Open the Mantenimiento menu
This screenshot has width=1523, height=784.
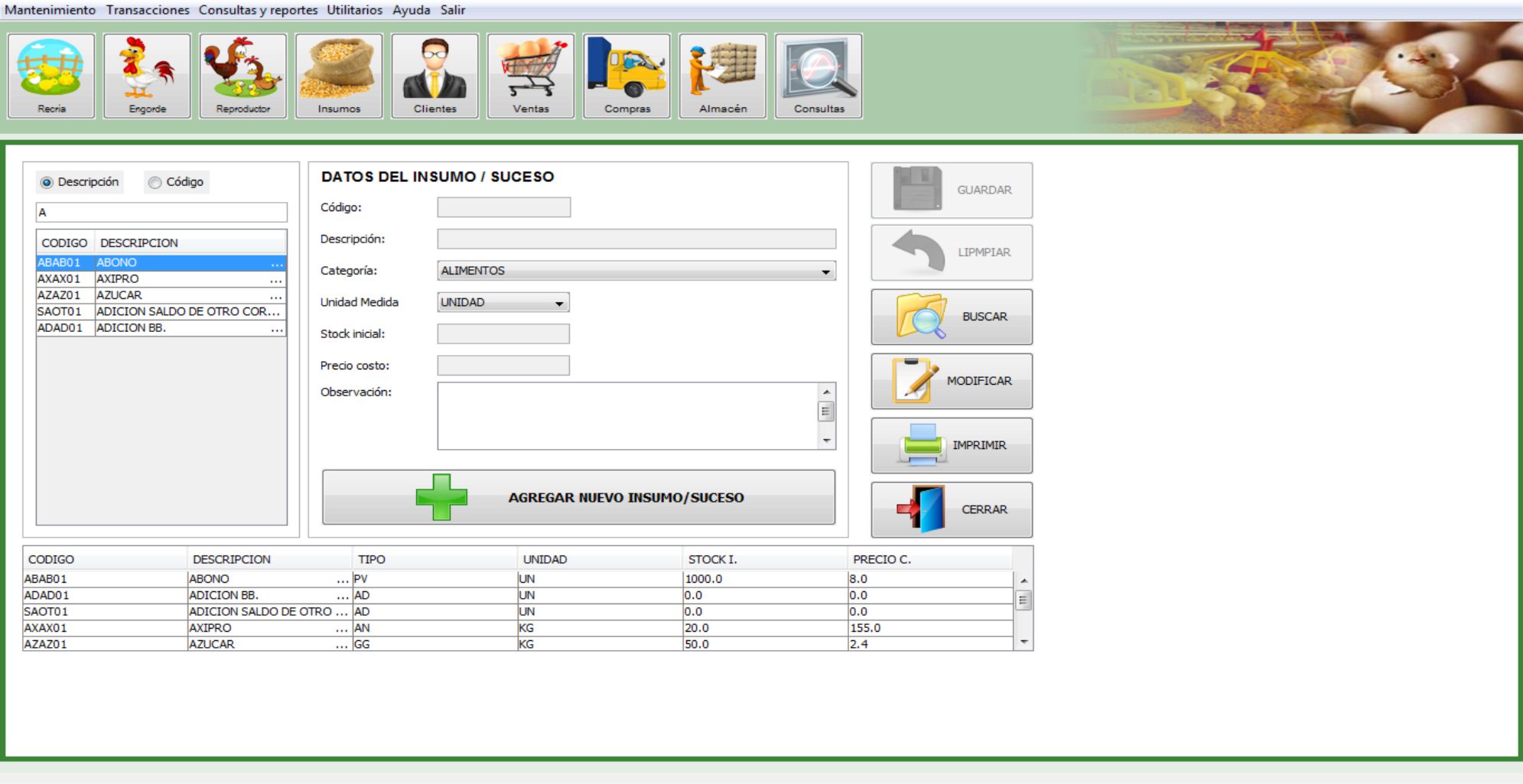50,10
